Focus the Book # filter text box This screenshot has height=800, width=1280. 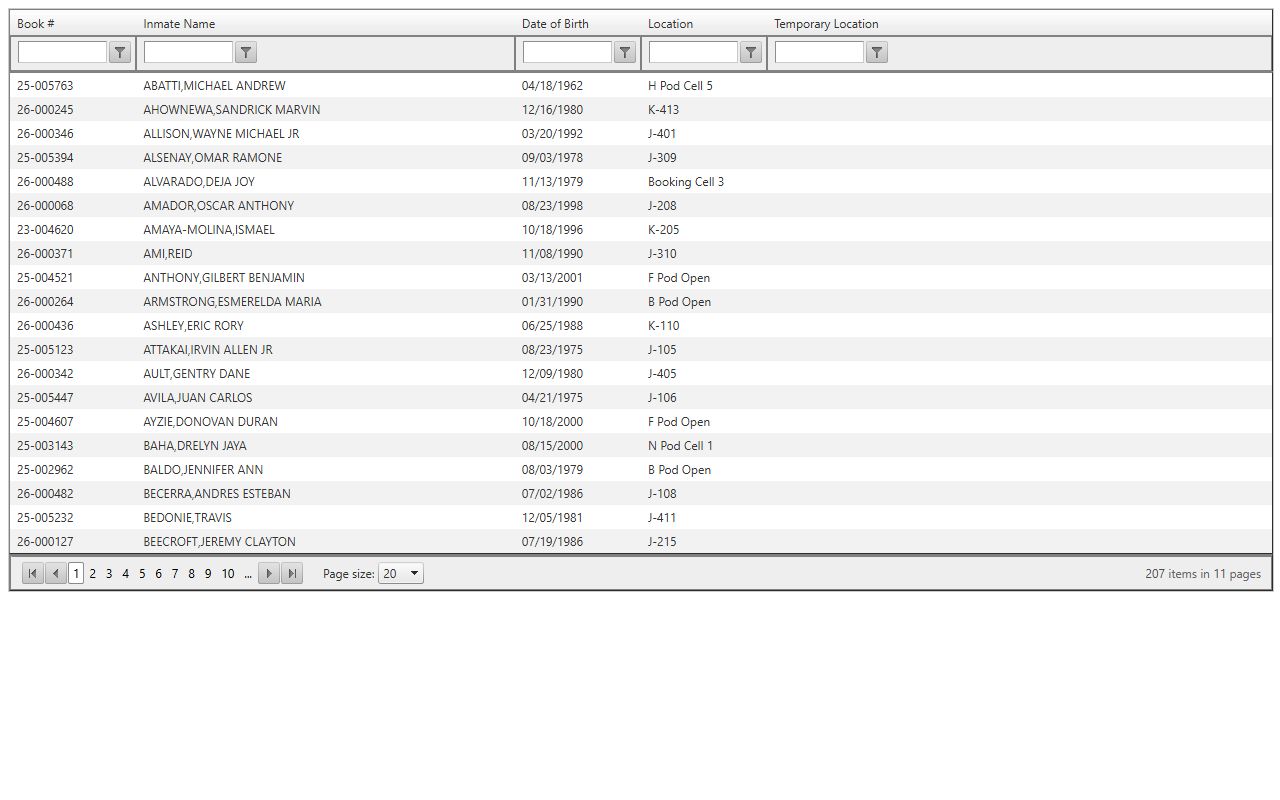62,53
